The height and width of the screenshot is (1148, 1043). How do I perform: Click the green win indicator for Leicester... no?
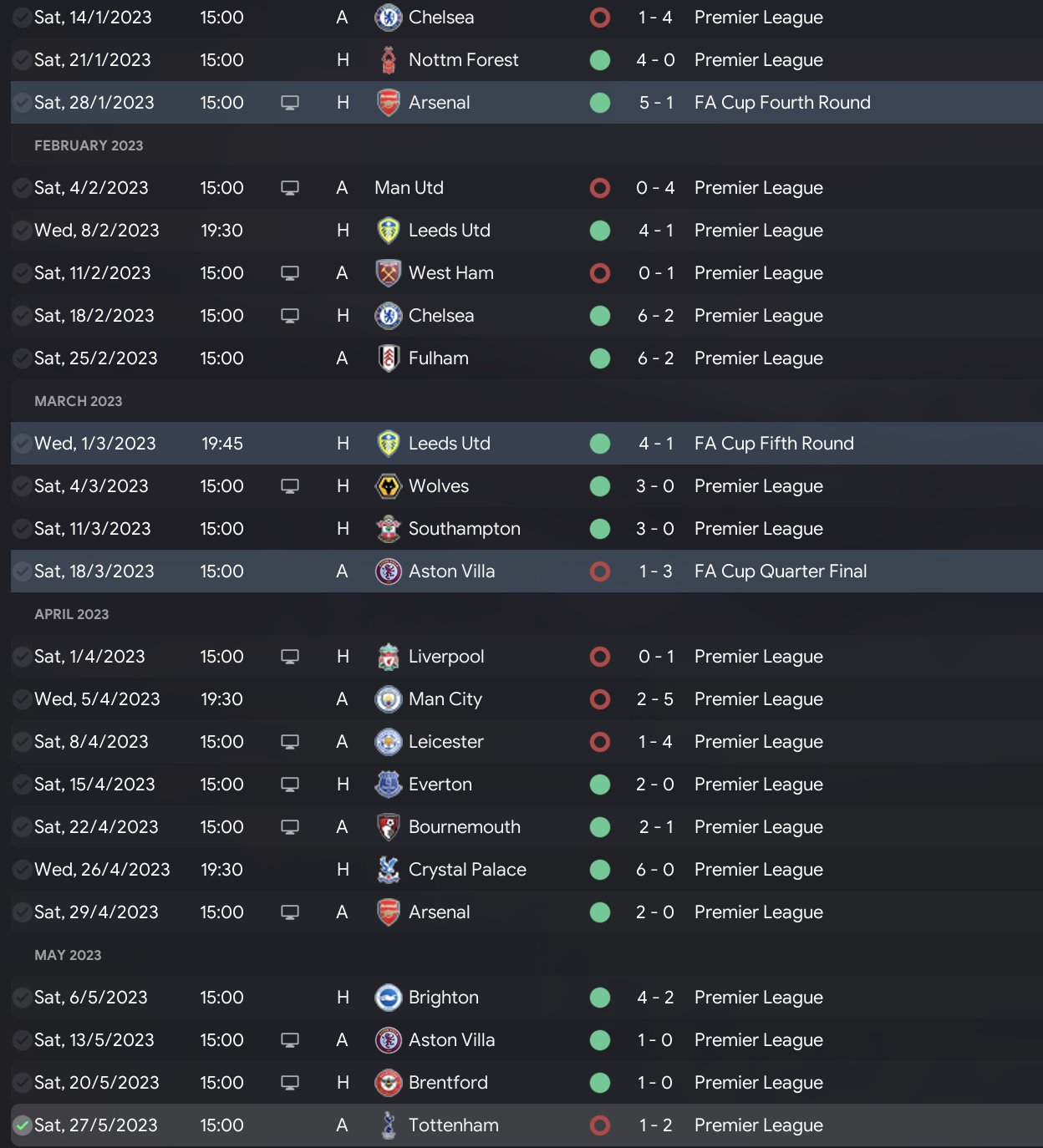tap(600, 742)
